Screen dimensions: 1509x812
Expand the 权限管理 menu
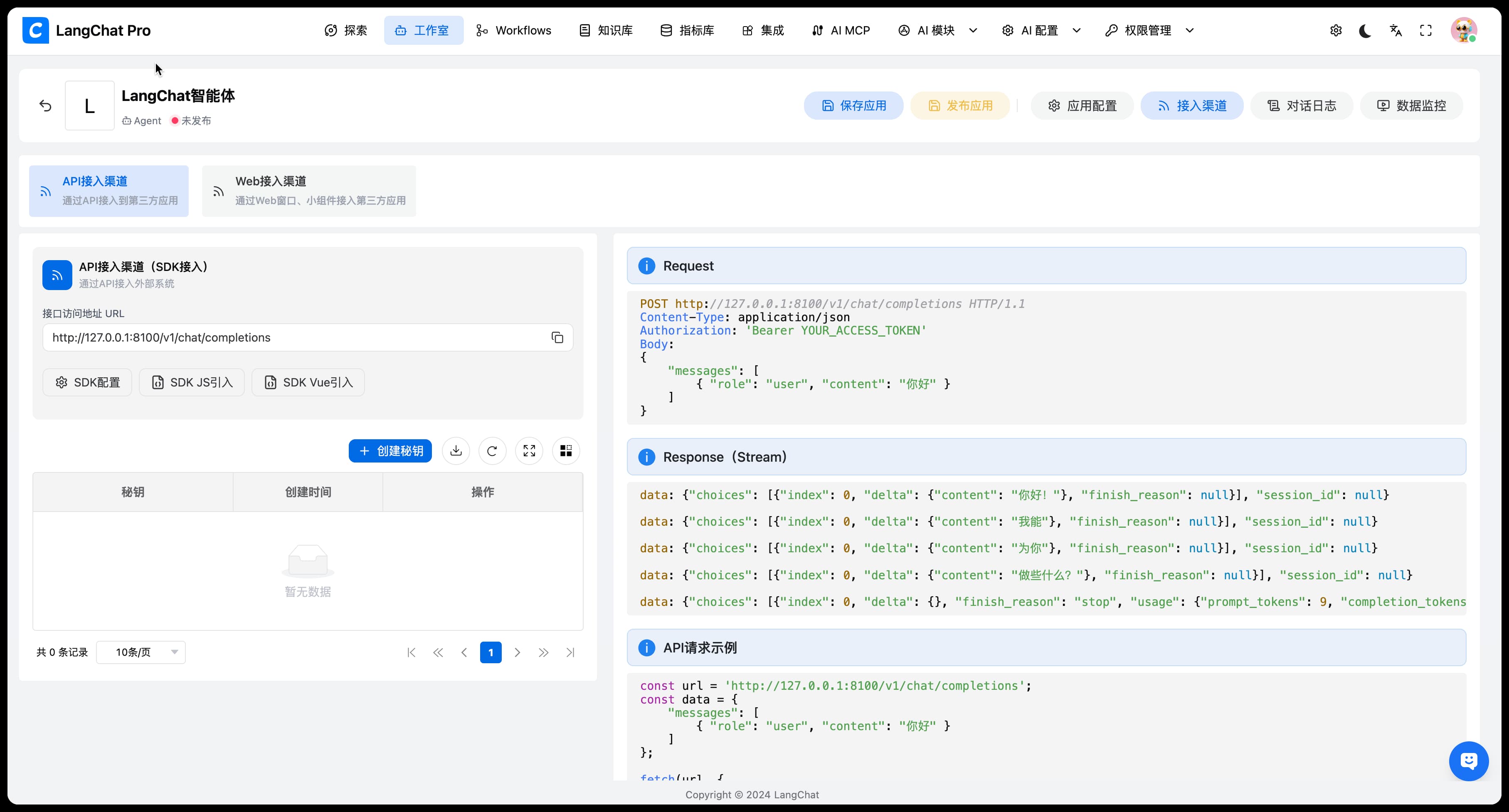coord(1149,30)
